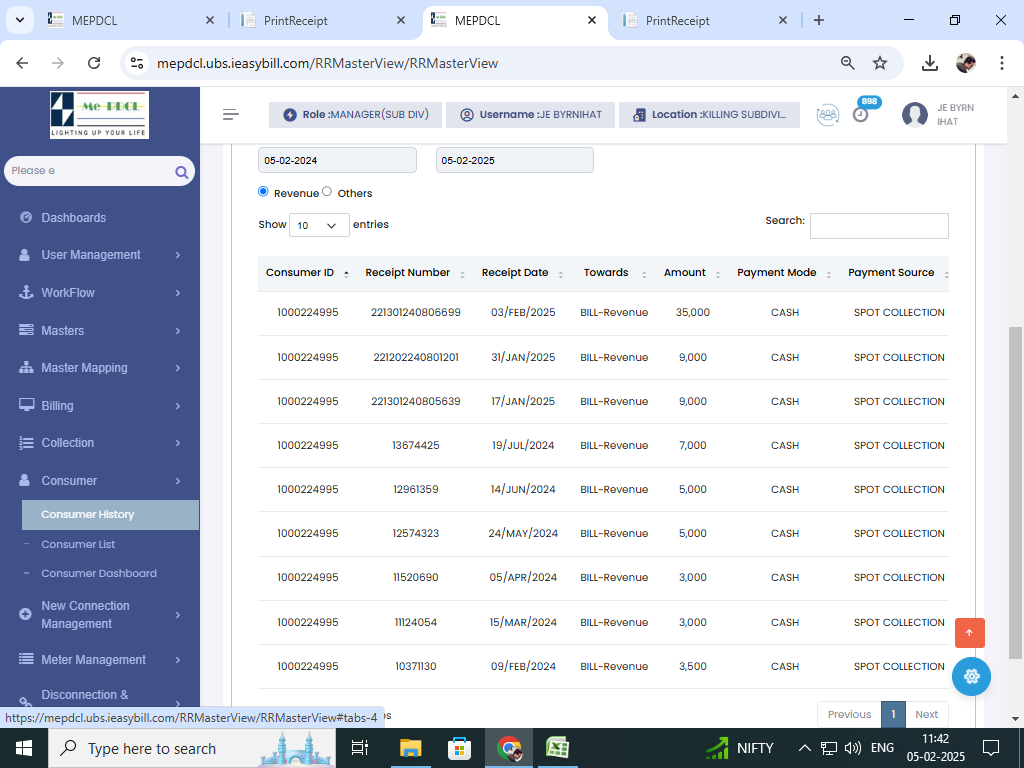Open the JE BYRNIHAT profile avatar
The height and width of the screenshot is (768, 1024).
(x=914, y=115)
